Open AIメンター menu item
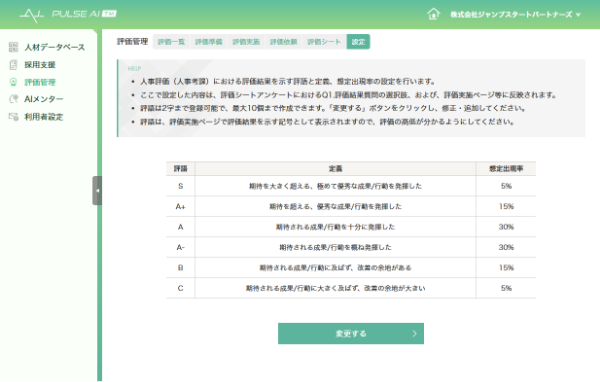 [x=44, y=99]
